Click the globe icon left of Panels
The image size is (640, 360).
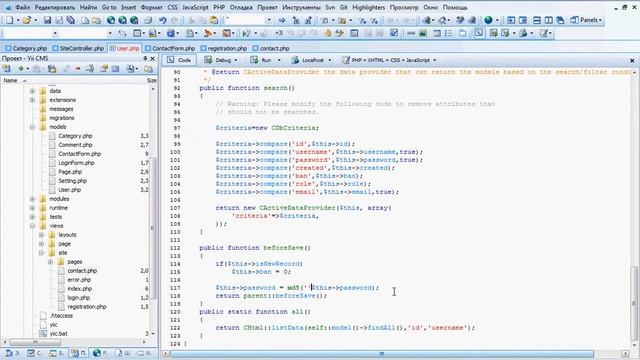click(x=488, y=20)
